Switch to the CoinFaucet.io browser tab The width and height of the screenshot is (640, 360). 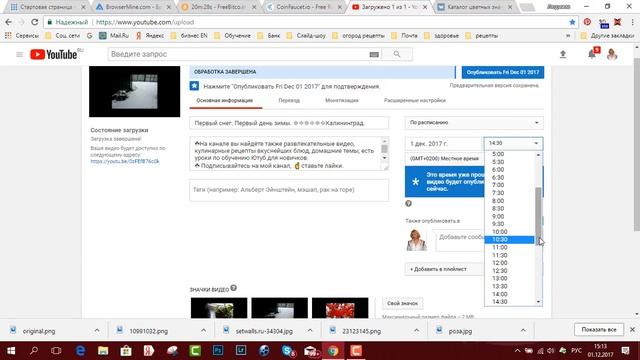[x=303, y=7]
